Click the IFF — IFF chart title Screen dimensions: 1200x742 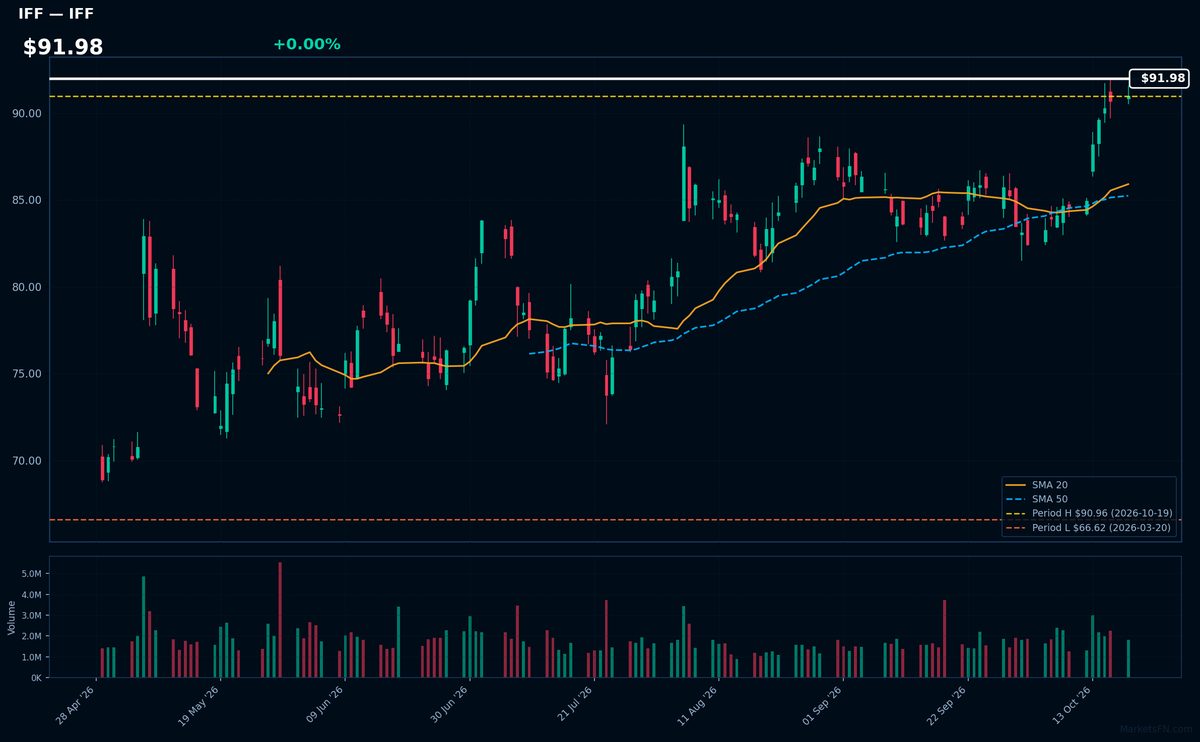pos(56,14)
